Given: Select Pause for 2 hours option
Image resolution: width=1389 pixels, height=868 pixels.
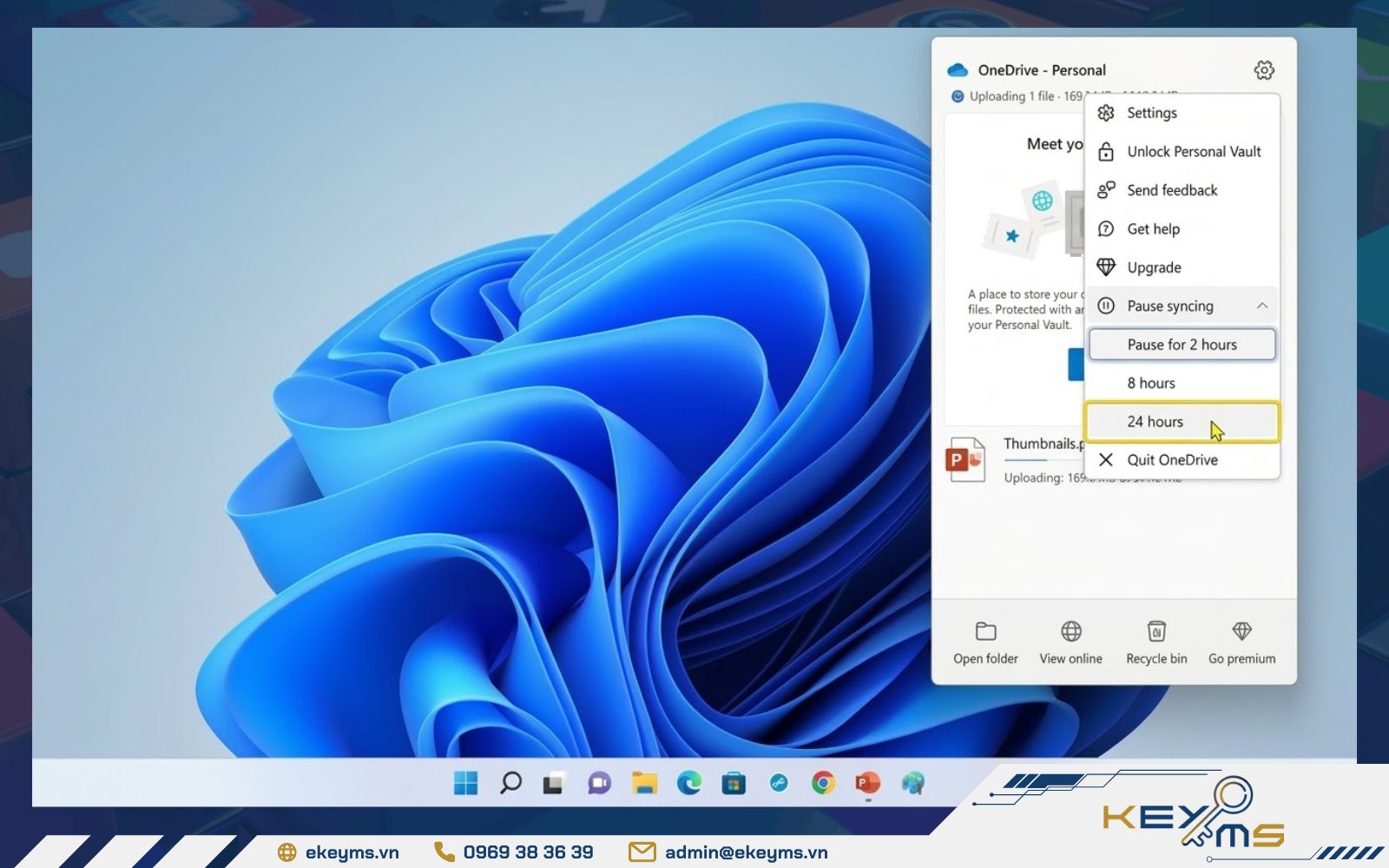Looking at the screenshot, I should pyautogui.click(x=1182, y=345).
